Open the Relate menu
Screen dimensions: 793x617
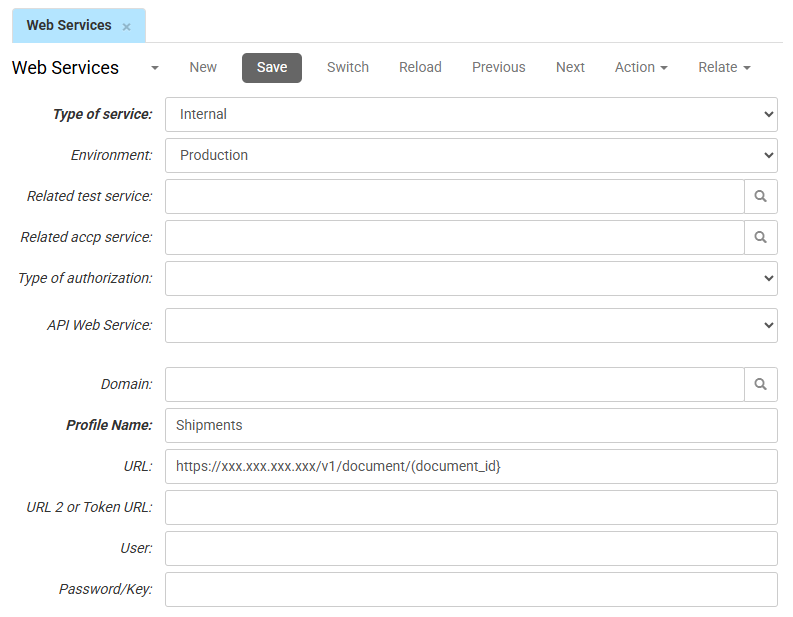click(x=724, y=68)
